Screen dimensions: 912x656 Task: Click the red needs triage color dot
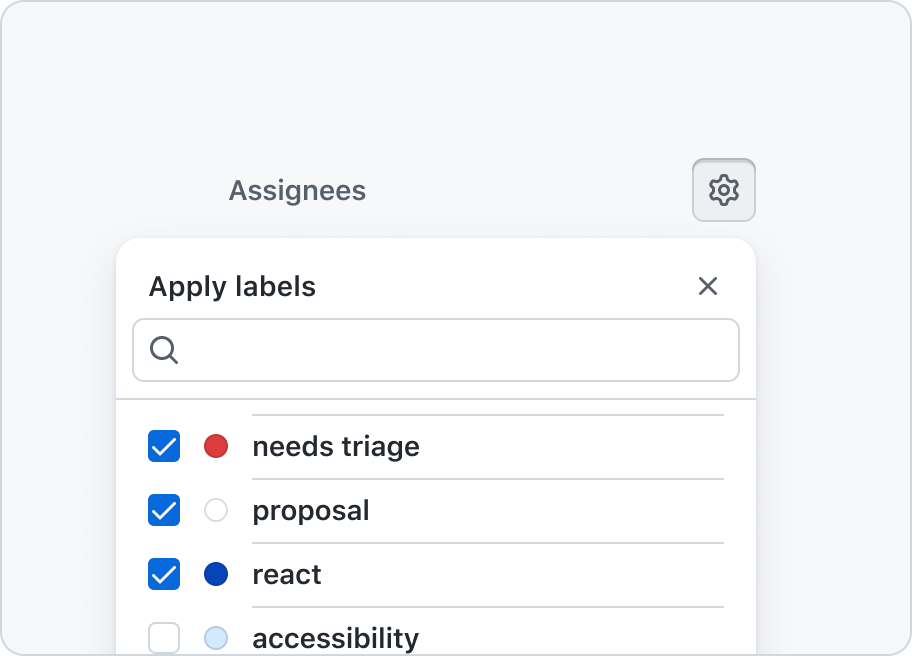(x=216, y=446)
